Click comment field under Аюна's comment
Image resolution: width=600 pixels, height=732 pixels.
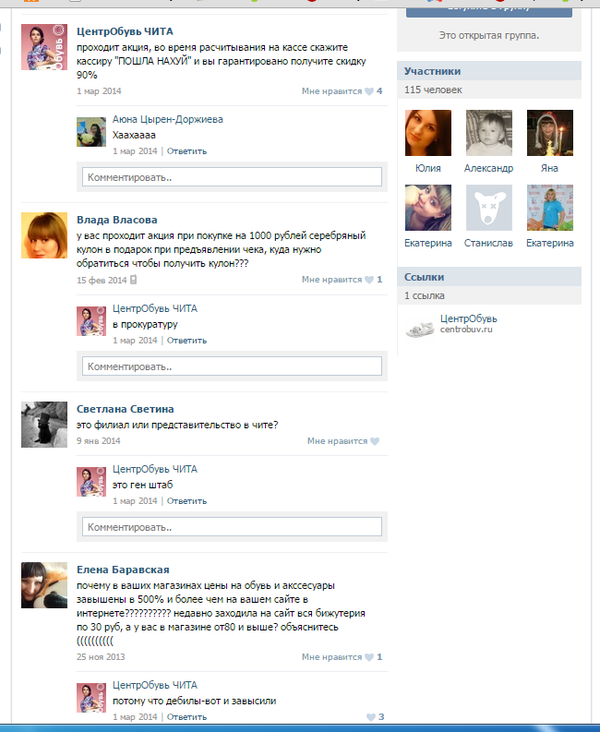click(232, 177)
